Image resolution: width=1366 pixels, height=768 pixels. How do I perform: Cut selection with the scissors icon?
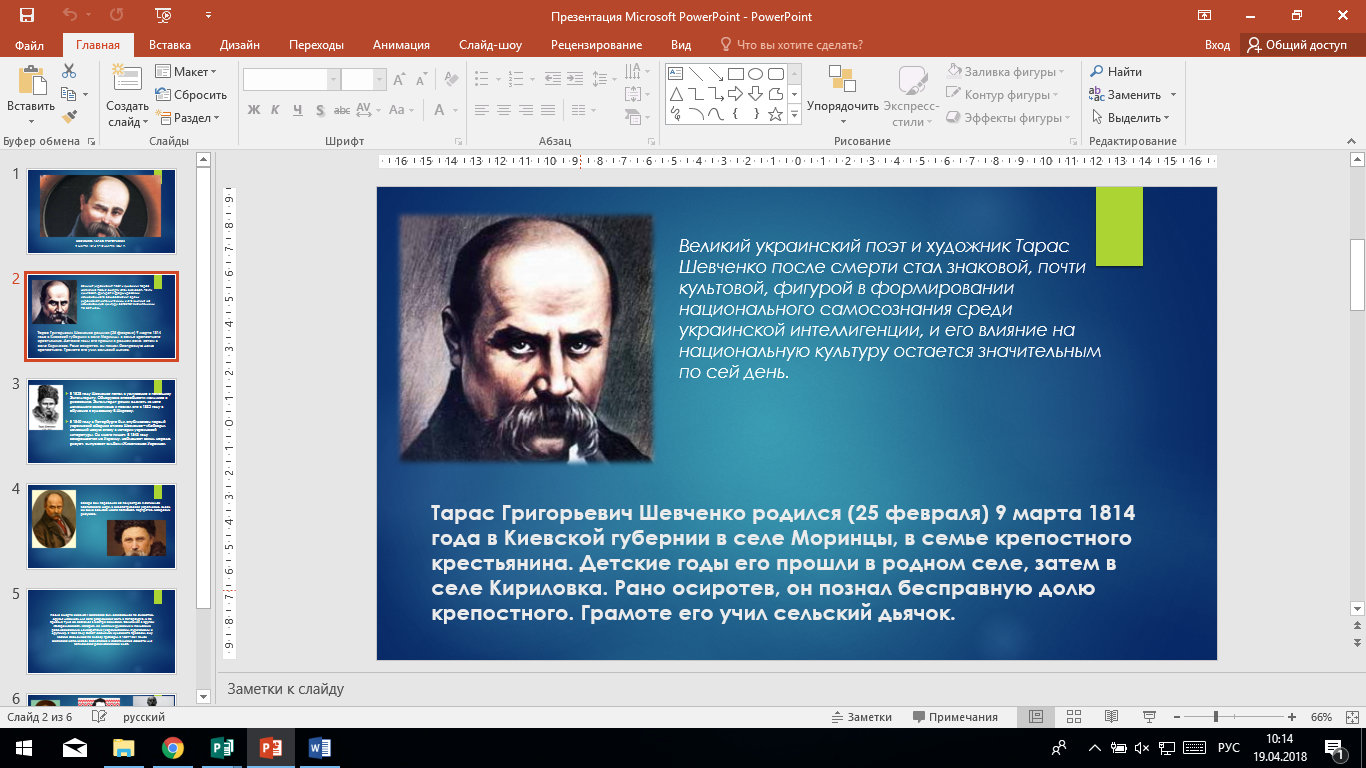[x=69, y=71]
